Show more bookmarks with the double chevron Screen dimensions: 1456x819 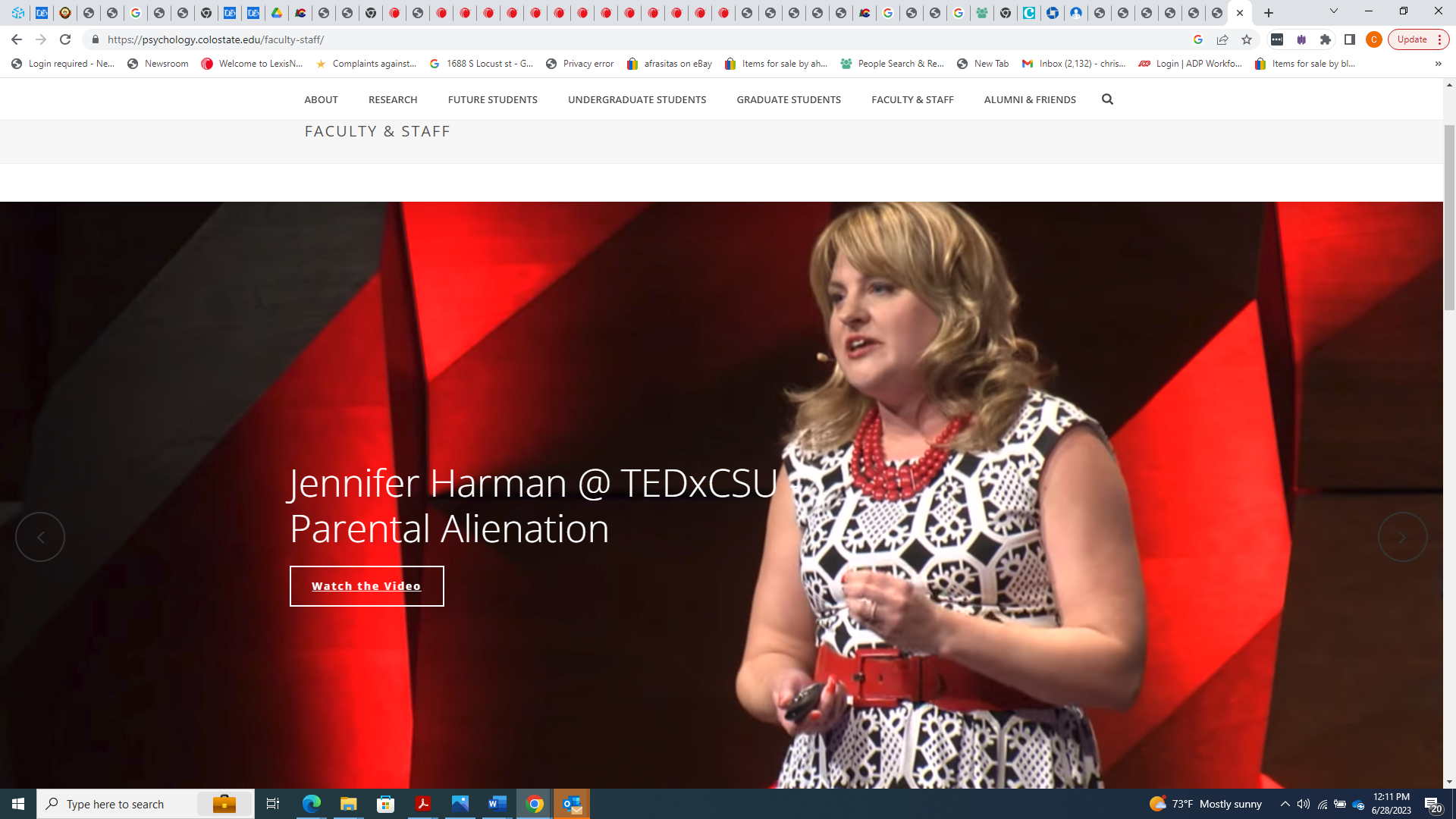click(x=1438, y=64)
